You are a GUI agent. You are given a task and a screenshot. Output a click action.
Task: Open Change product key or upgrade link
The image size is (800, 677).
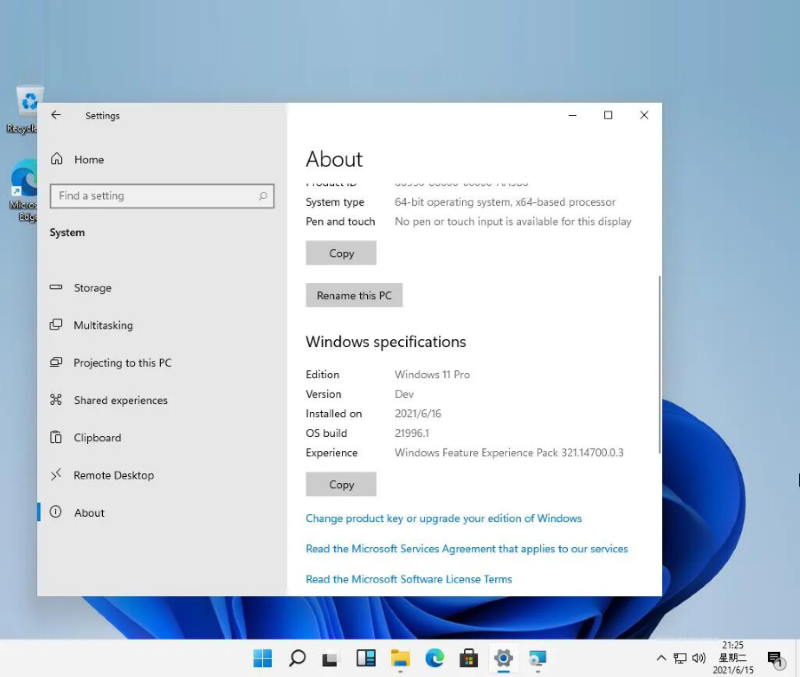point(443,518)
